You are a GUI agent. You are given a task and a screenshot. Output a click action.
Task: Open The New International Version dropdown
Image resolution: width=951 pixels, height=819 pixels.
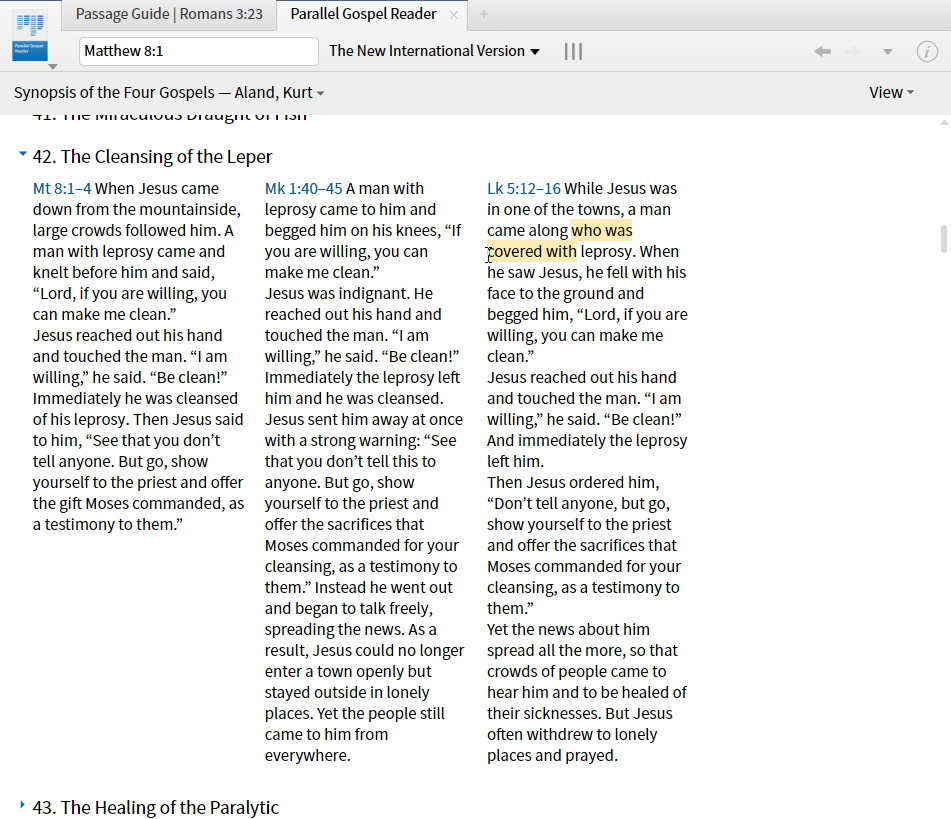point(434,51)
